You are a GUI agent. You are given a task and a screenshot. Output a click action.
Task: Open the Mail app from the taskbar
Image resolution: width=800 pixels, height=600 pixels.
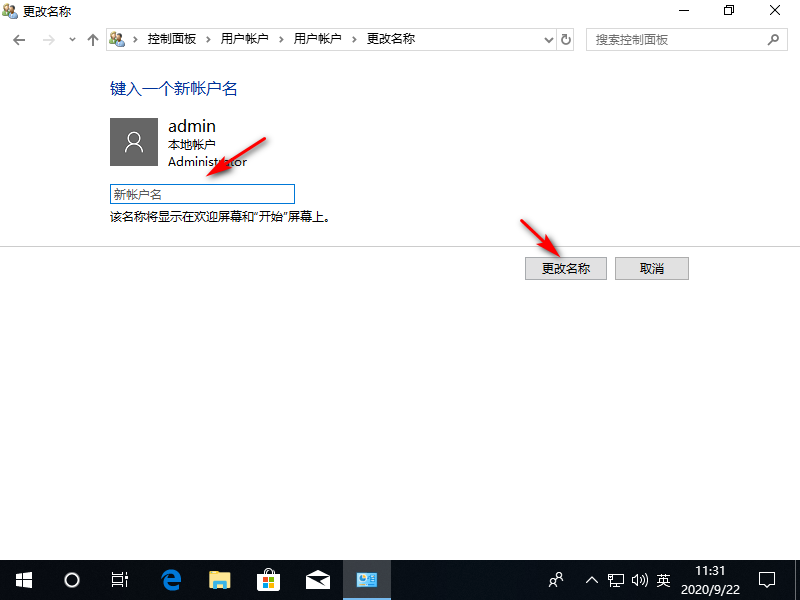(318, 580)
